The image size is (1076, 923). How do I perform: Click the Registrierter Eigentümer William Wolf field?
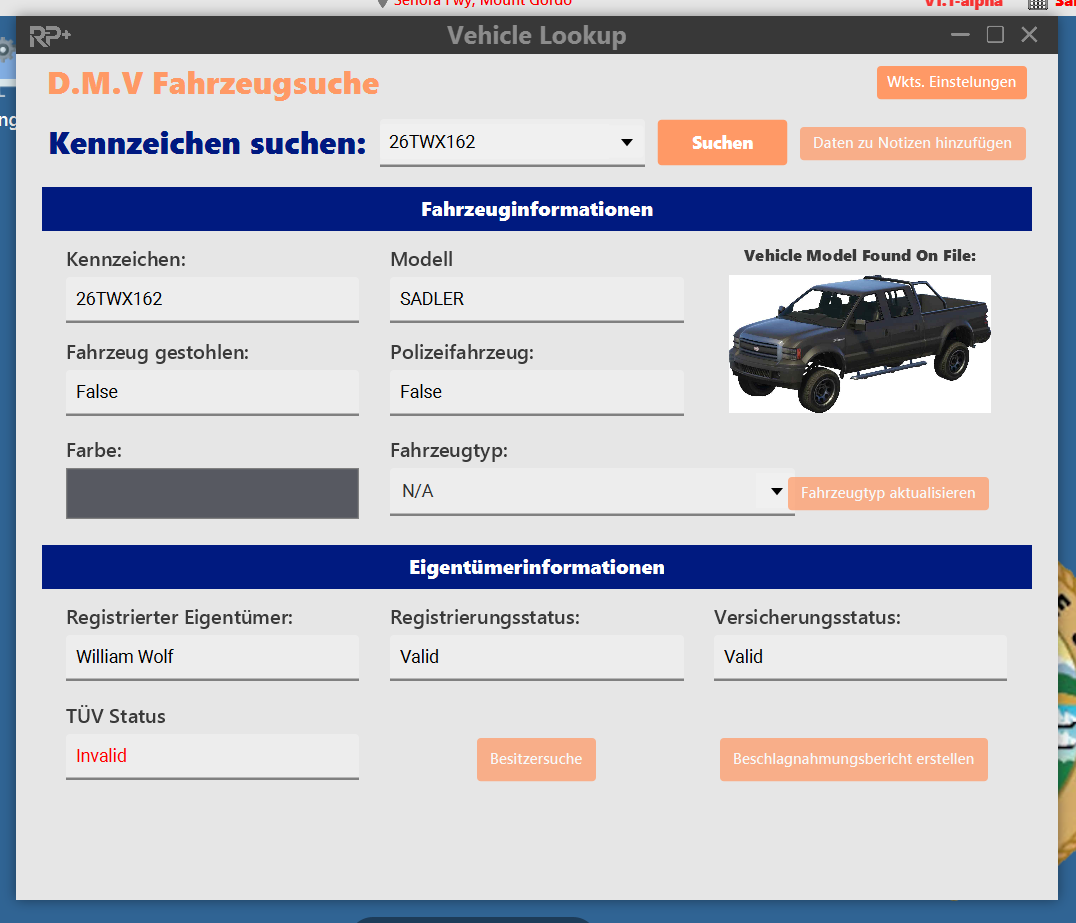pyautogui.click(x=212, y=656)
